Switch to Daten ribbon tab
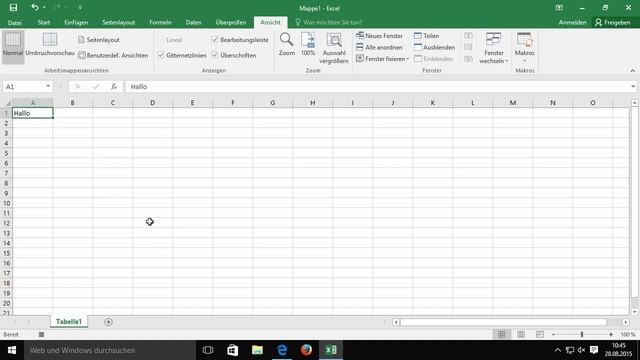 tap(193, 22)
